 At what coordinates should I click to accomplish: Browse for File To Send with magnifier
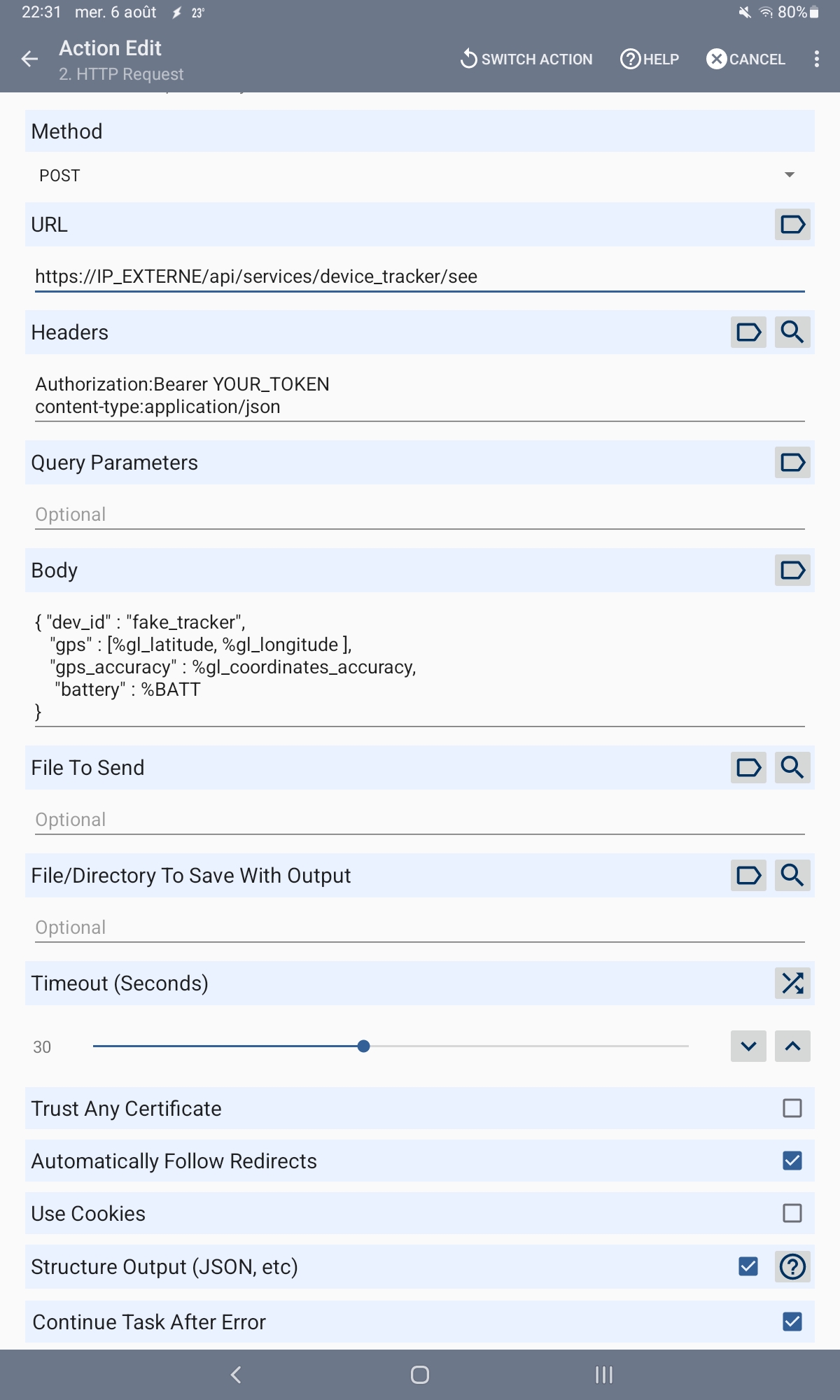[792, 768]
